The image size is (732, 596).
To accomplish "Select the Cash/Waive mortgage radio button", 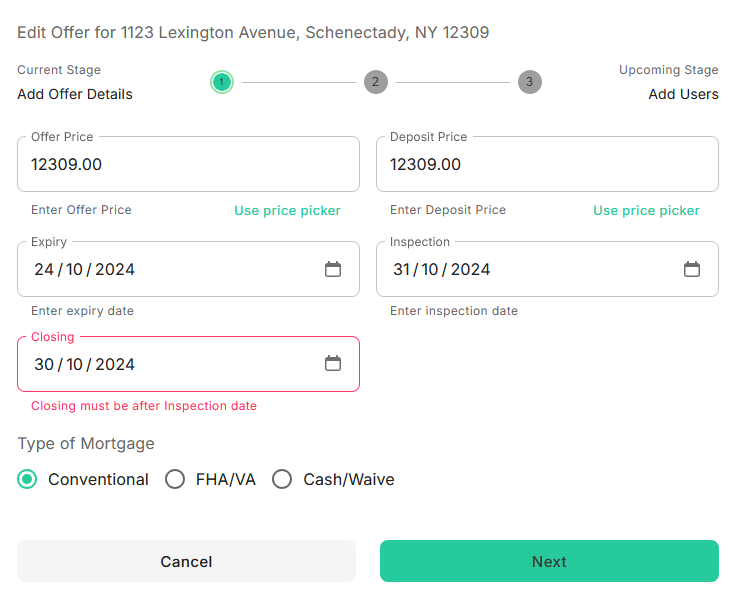I will pyautogui.click(x=283, y=479).
